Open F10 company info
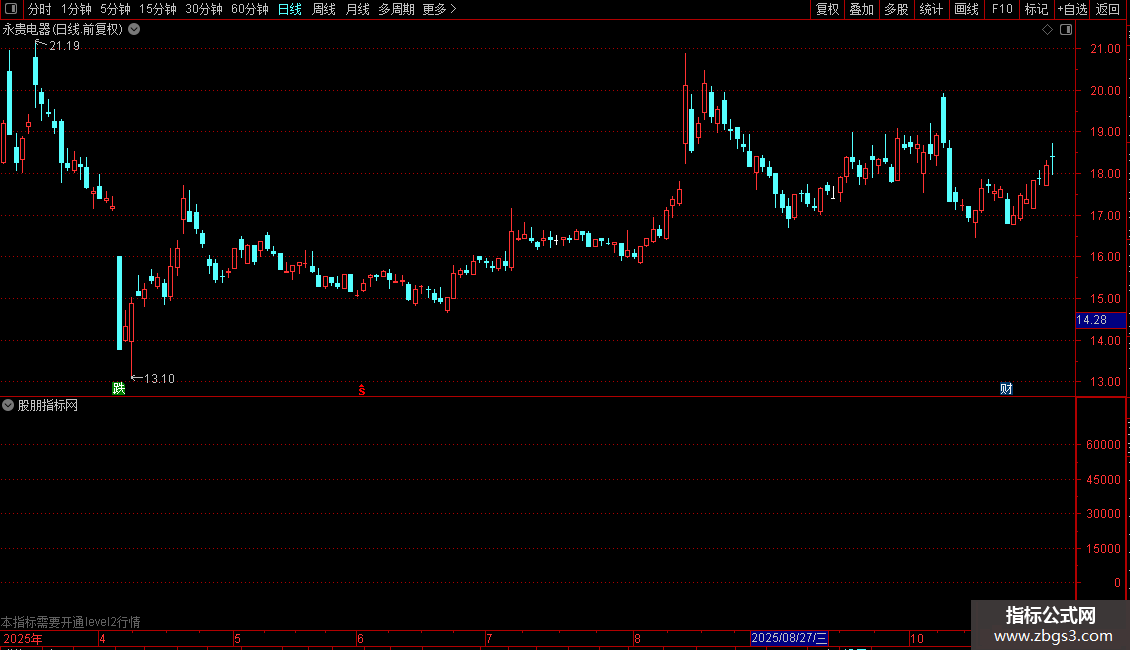The width and height of the screenshot is (1130, 650). pos(1002,9)
